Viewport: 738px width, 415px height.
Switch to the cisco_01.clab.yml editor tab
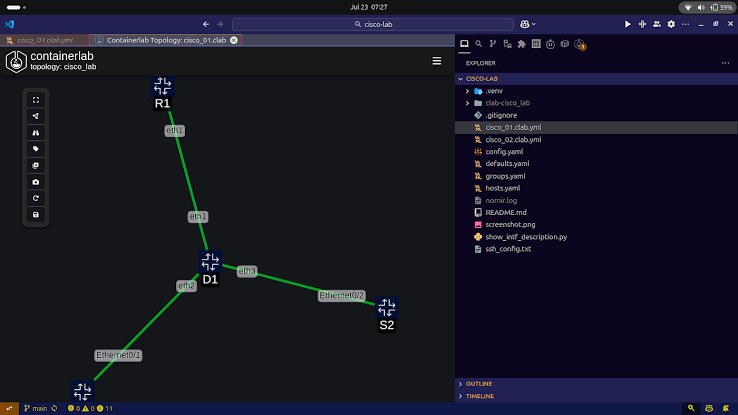point(45,40)
